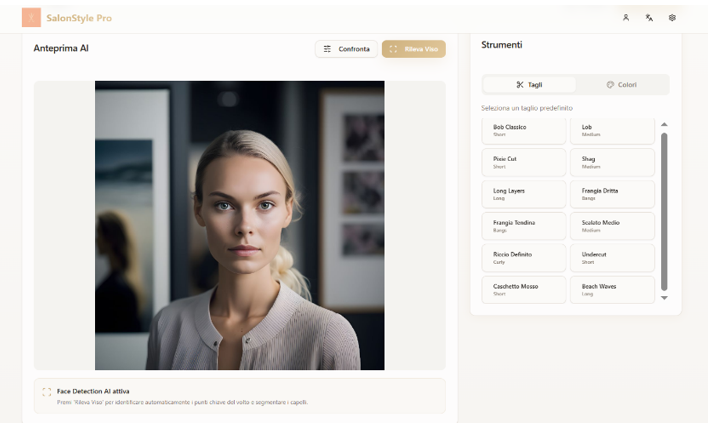This screenshot has width=709, height=426.
Task: Choose the Undercut short style
Action: [x=611, y=258]
